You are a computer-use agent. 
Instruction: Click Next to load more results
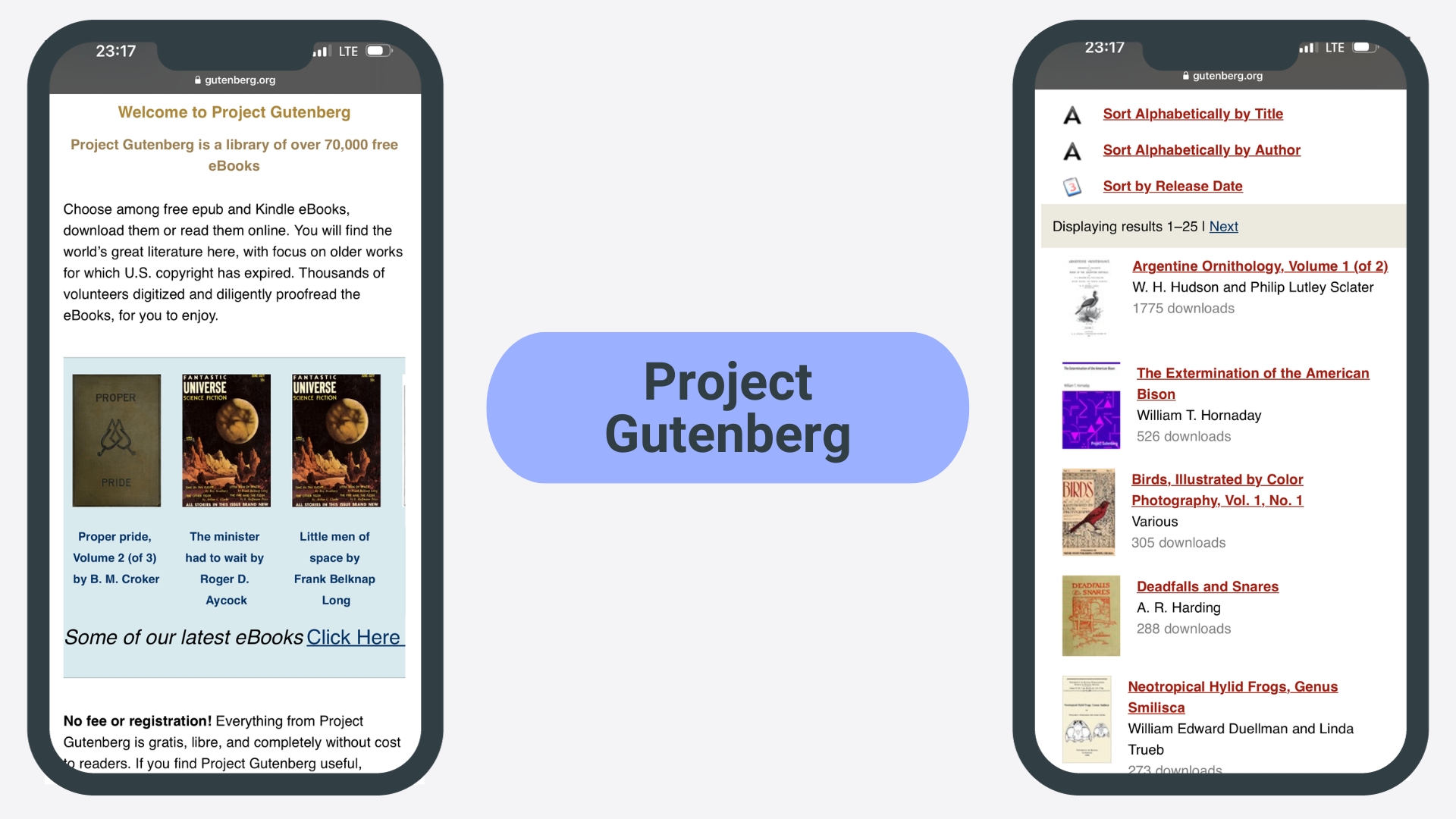coord(1223,226)
